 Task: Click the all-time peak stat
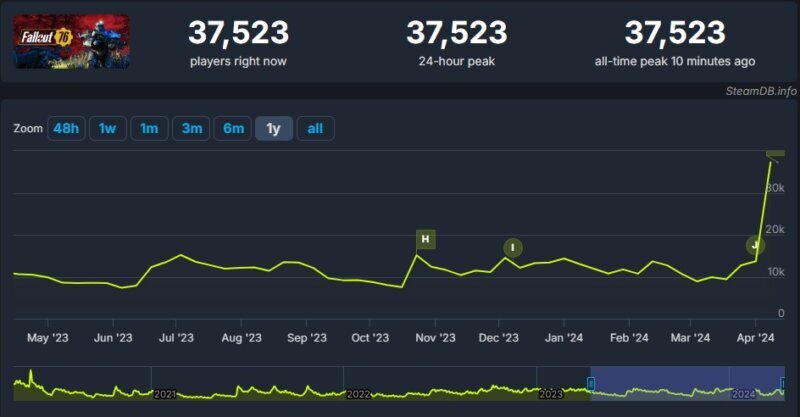click(675, 33)
